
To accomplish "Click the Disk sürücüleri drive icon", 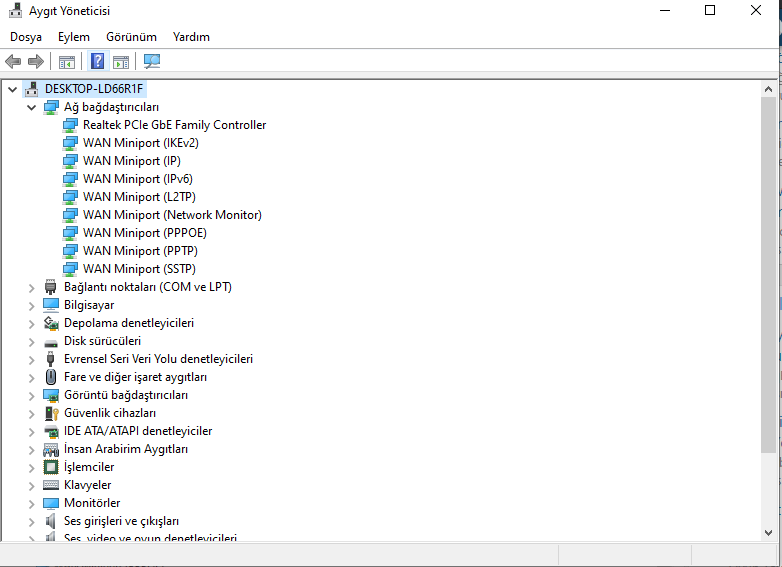I will tap(51, 343).
